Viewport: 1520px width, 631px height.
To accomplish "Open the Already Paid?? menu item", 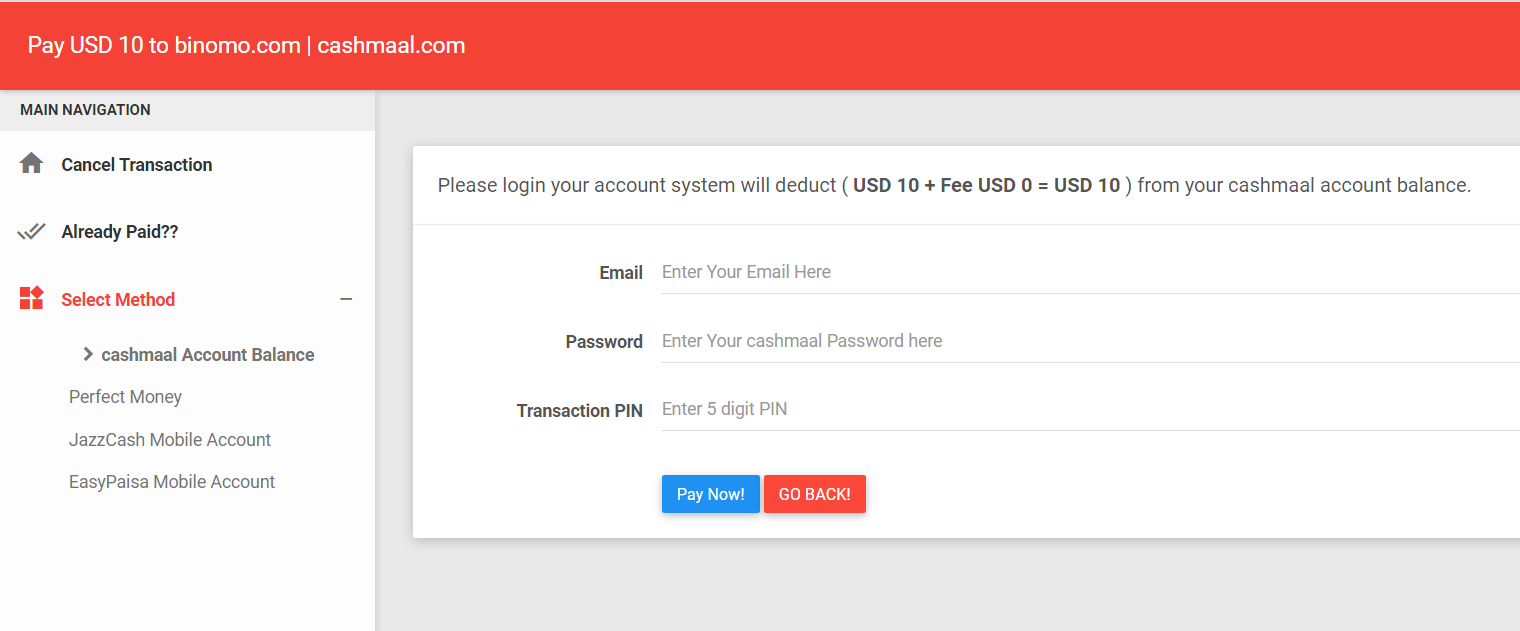I will (120, 232).
